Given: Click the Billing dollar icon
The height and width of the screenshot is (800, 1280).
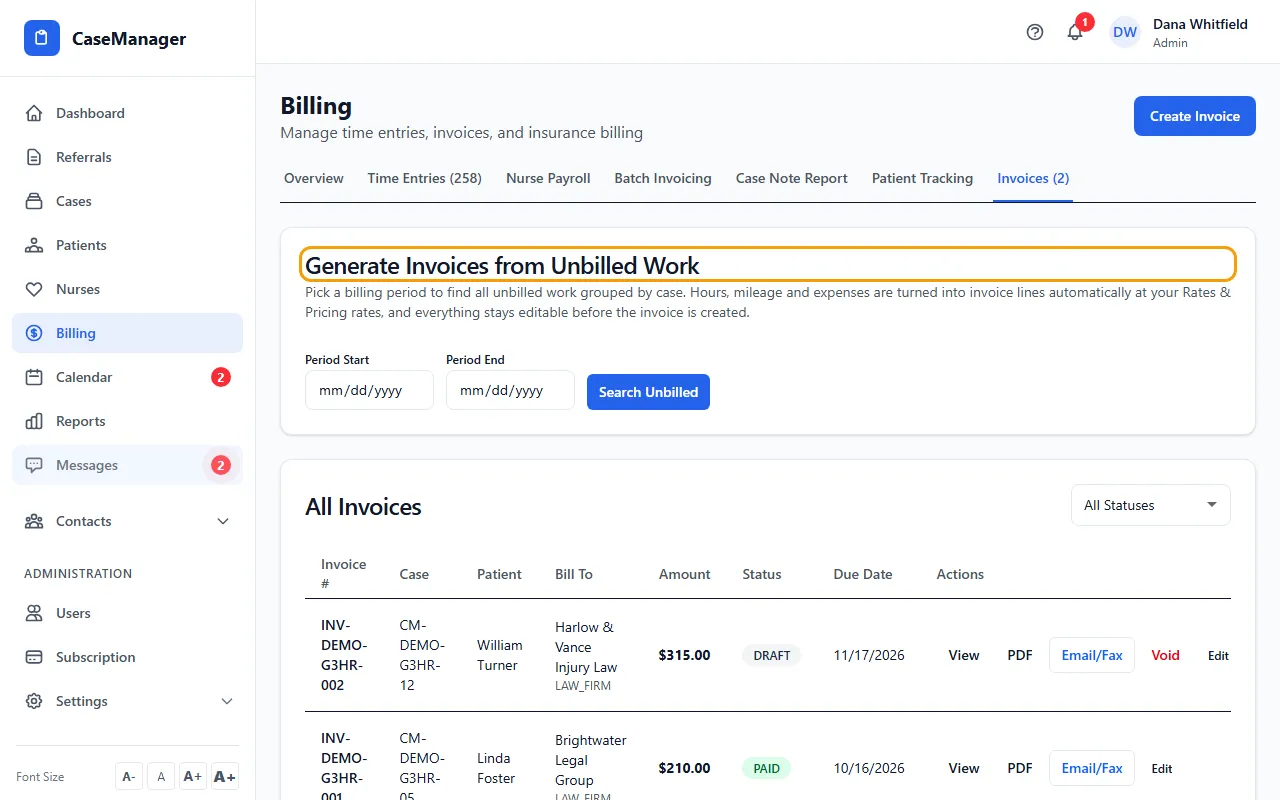Looking at the screenshot, I should 34,333.
